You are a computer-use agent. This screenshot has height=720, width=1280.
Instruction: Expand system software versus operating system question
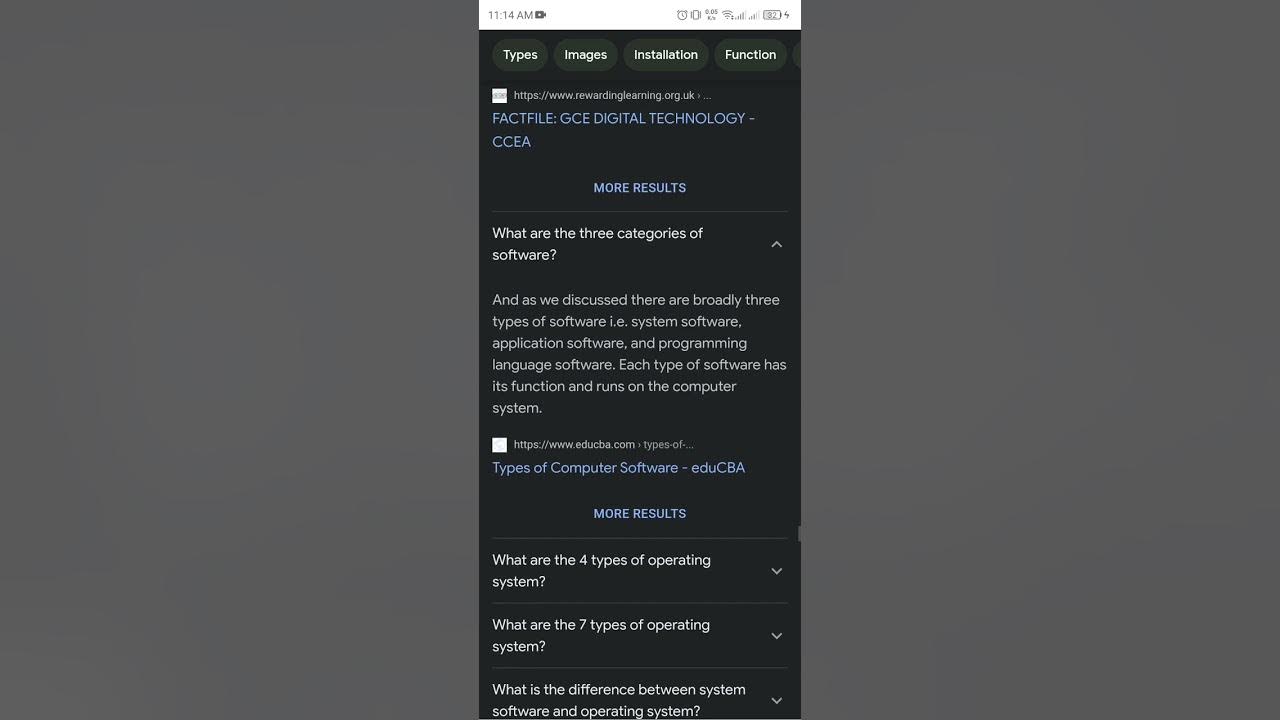pos(776,700)
